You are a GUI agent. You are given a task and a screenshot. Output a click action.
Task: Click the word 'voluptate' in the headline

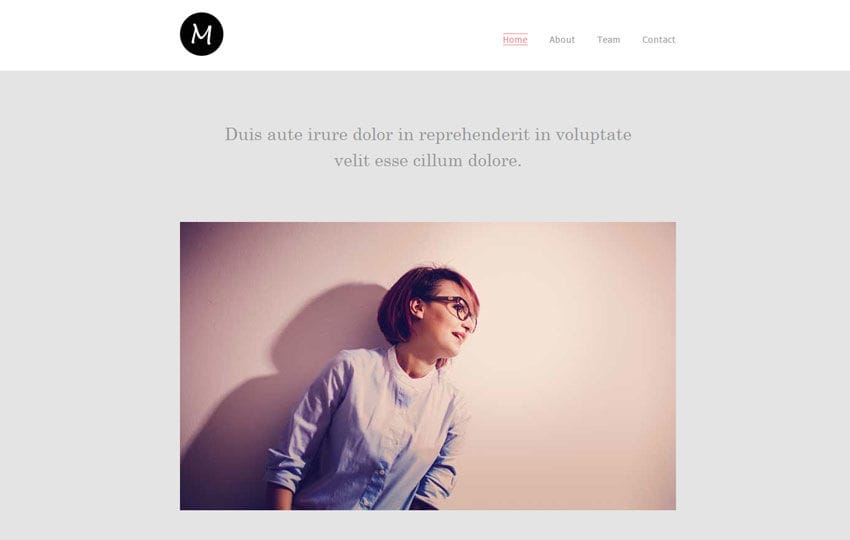click(594, 134)
